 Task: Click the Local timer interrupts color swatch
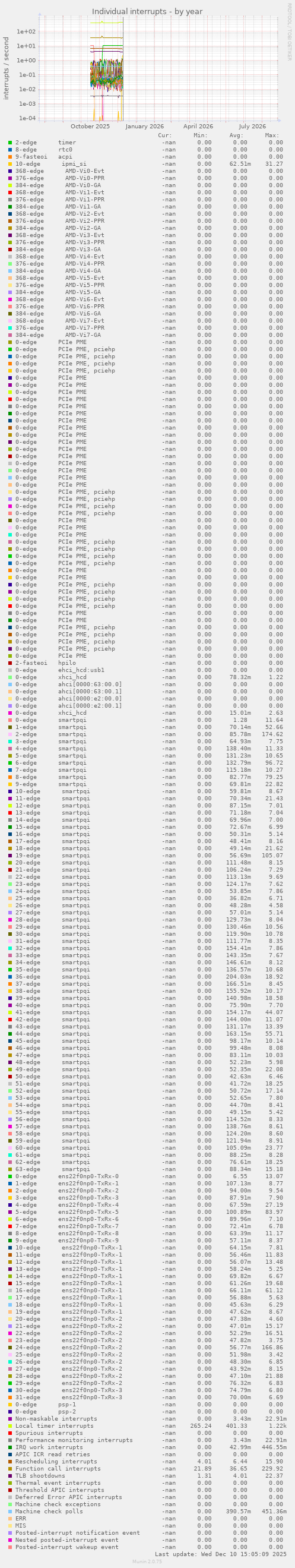[x=9, y=1426]
